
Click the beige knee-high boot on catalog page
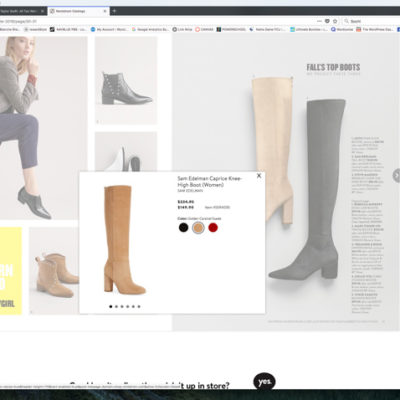(x=273, y=150)
